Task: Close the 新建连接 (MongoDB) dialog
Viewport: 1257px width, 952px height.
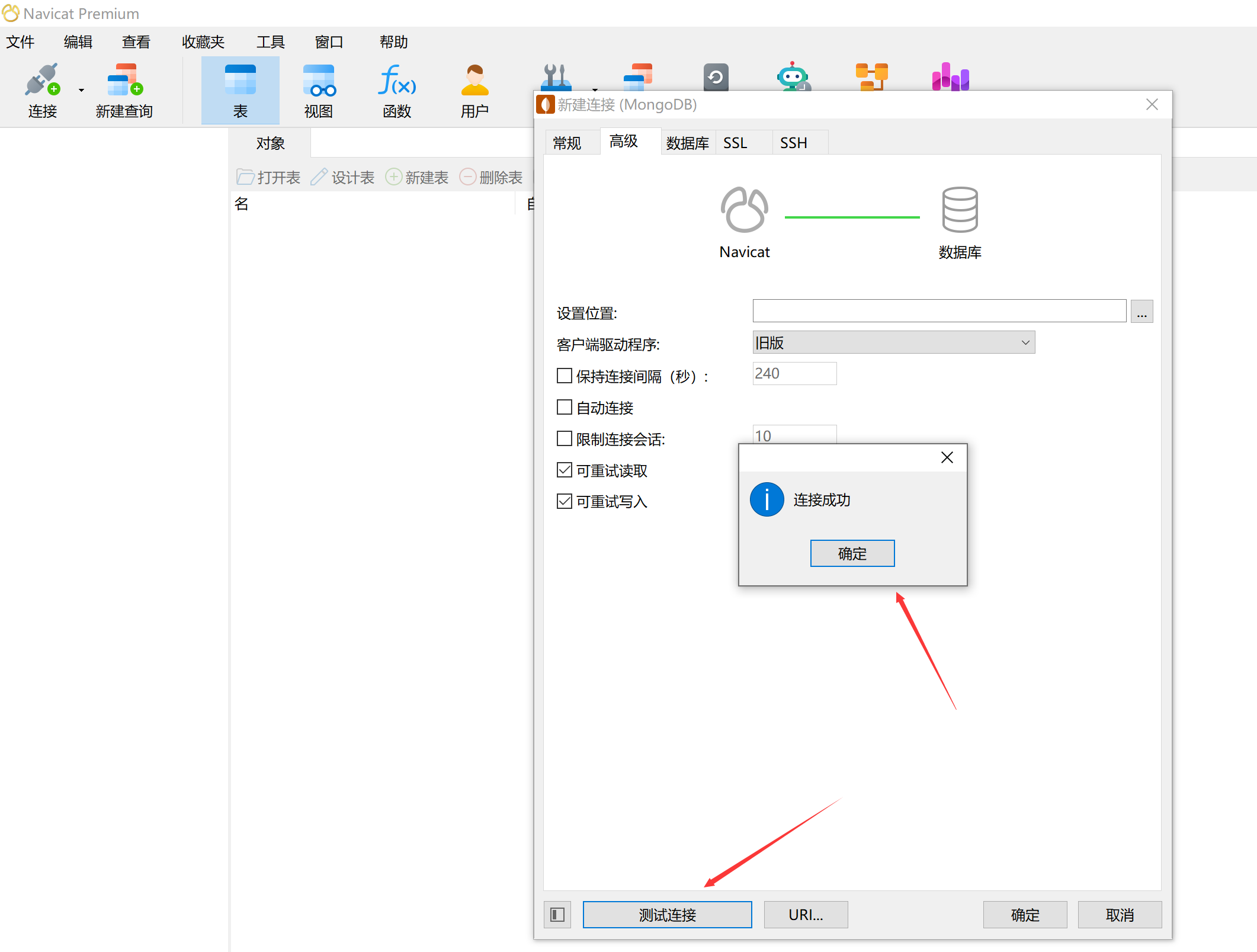Action: [1152, 105]
